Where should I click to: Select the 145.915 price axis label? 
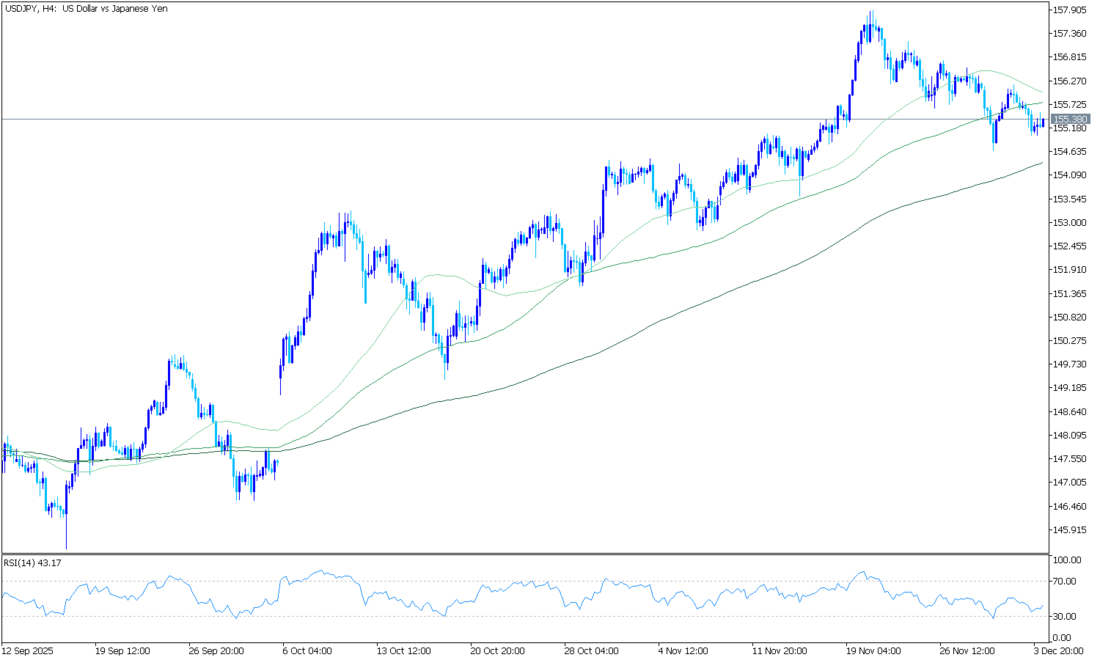click(x=1070, y=530)
